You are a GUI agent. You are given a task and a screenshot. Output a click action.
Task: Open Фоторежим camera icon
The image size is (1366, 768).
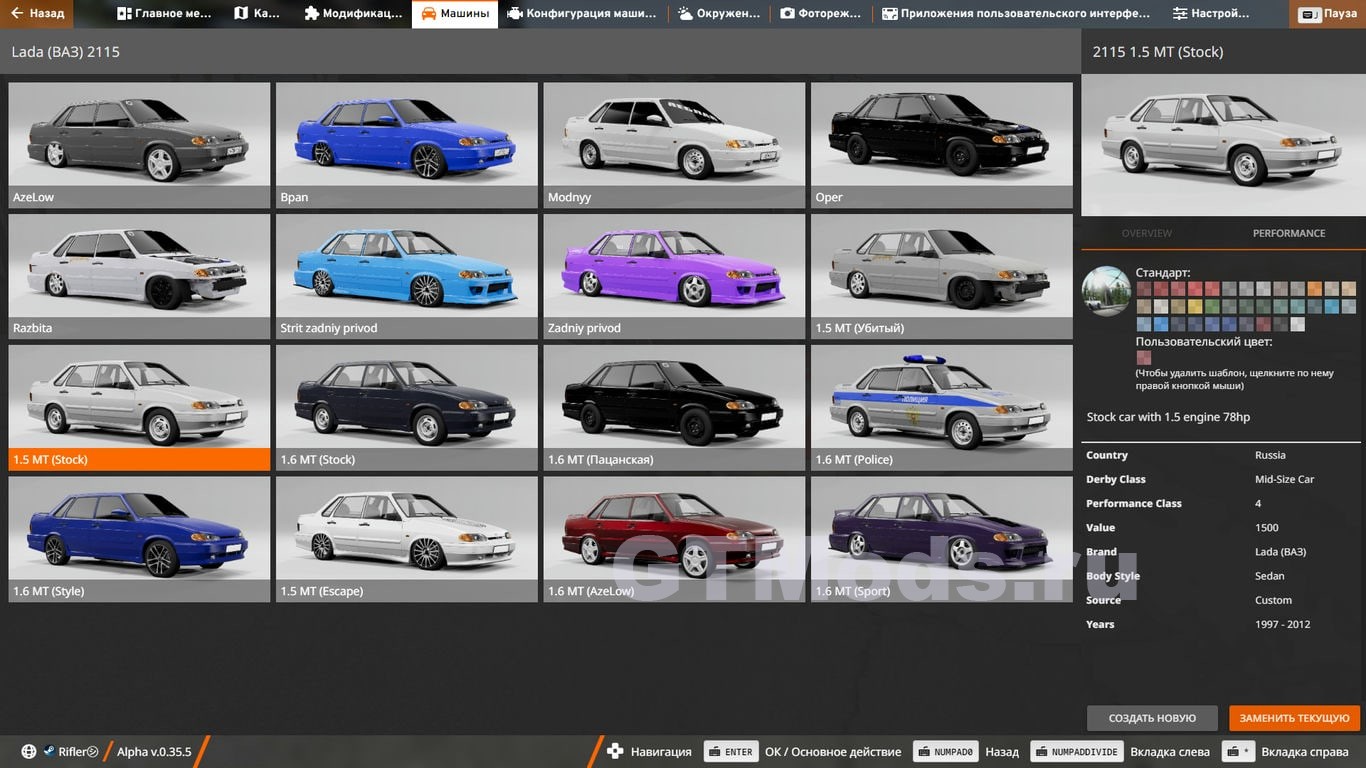click(787, 14)
